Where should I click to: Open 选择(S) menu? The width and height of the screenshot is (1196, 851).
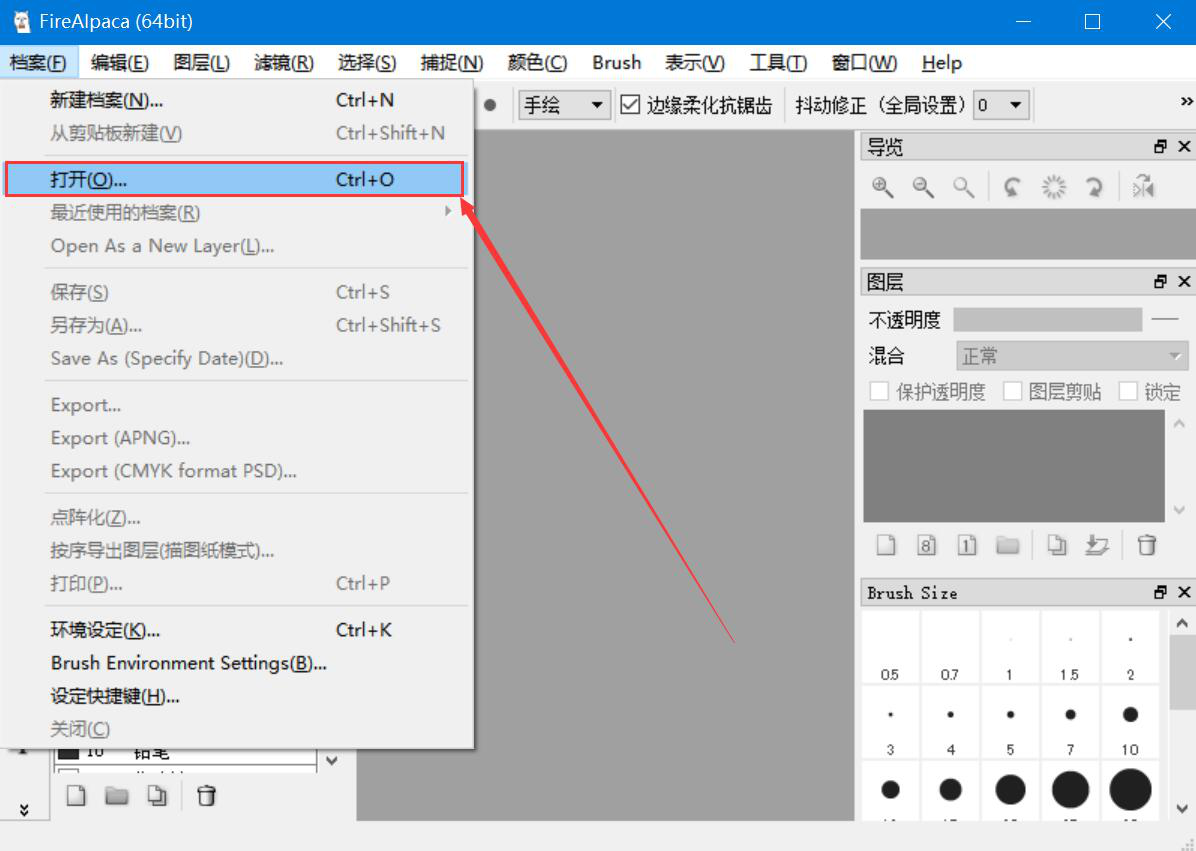(x=367, y=63)
